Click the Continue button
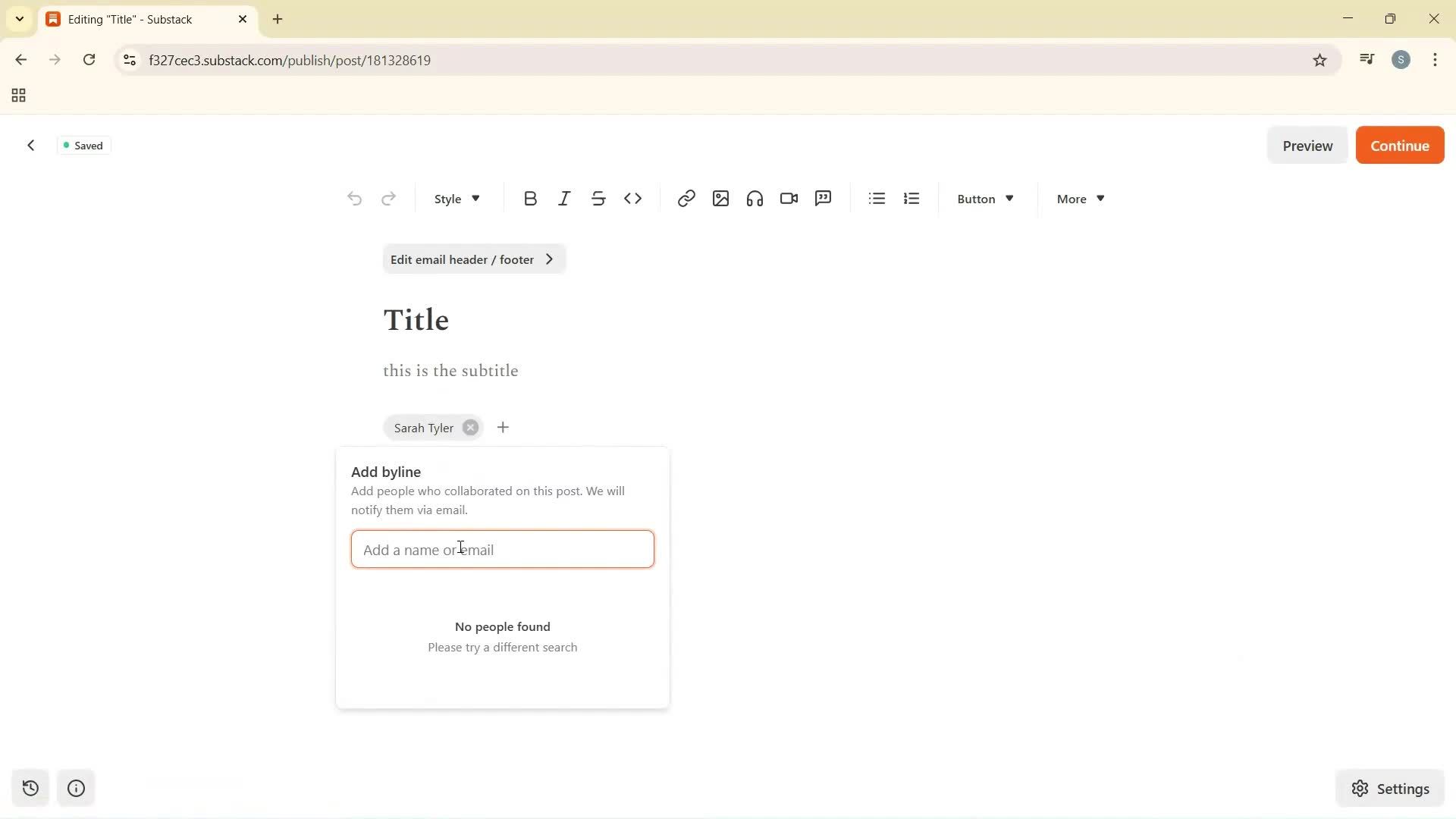The height and width of the screenshot is (819, 1456). coord(1399,145)
